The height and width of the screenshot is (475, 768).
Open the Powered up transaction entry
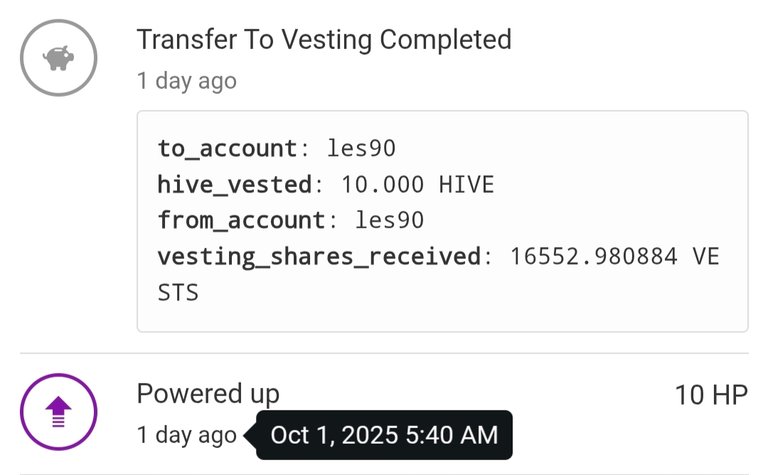coord(208,393)
